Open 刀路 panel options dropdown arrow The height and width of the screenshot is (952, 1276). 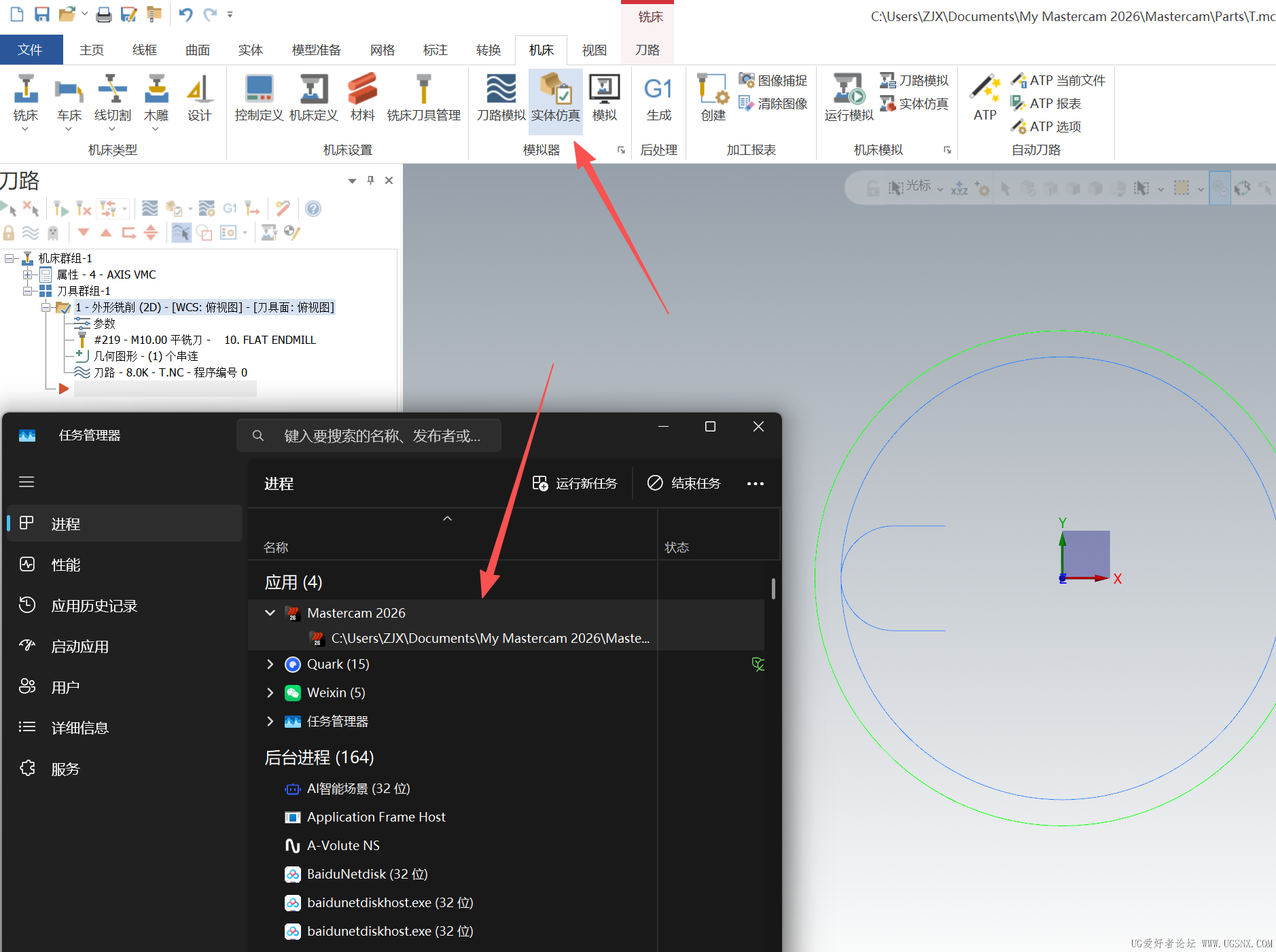pyautogui.click(x=352, y=181)
